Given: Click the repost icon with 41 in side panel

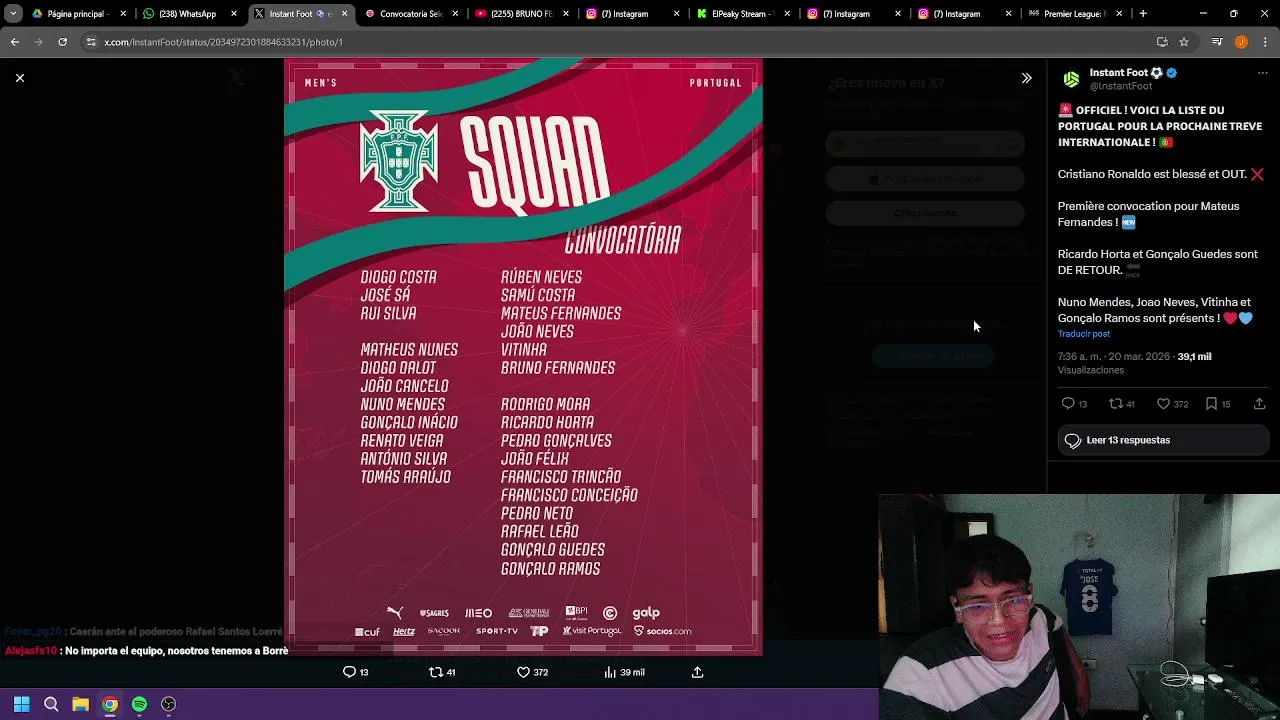Looking at the screenshot, I should (1115, 404).
